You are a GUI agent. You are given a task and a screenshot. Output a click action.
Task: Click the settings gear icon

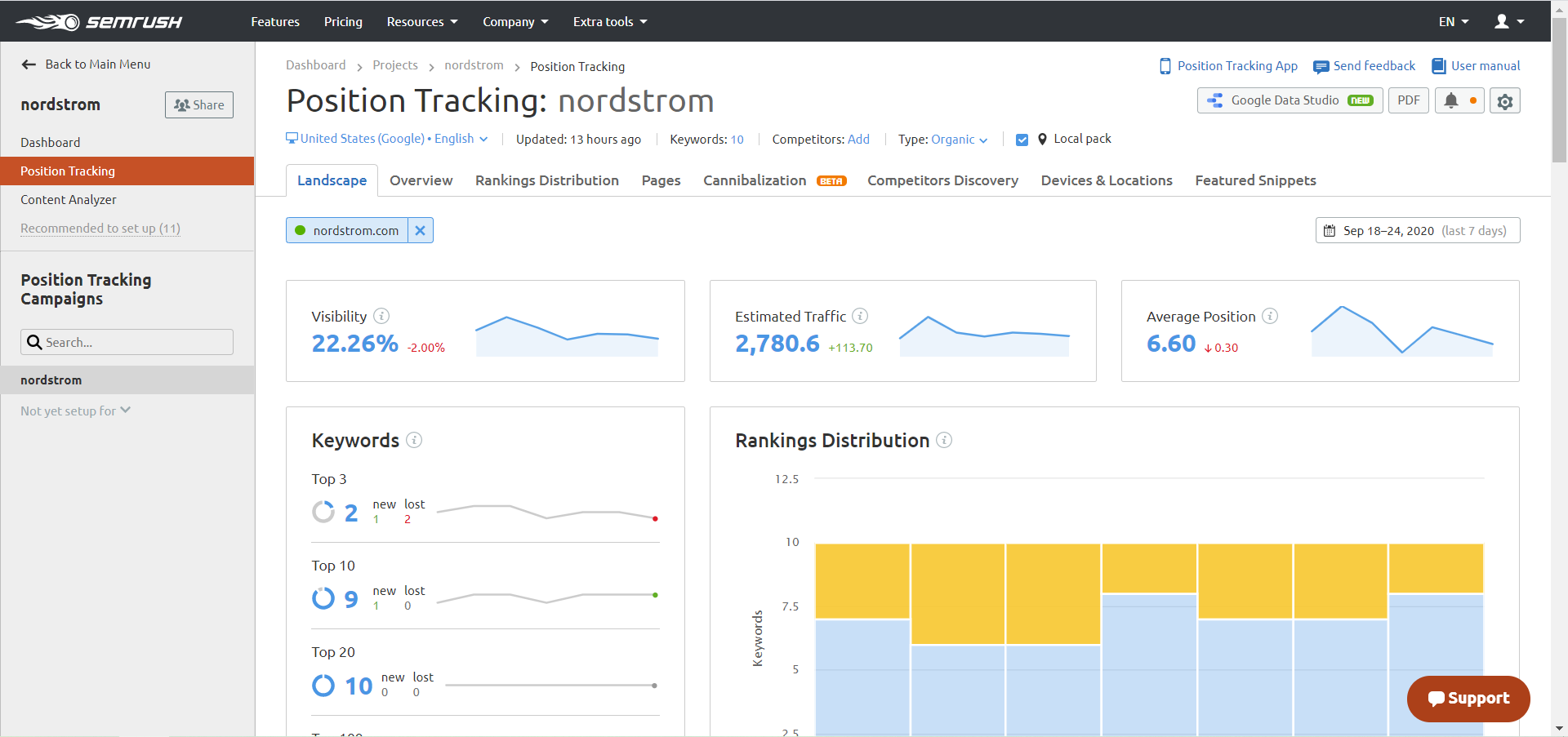1504,101
